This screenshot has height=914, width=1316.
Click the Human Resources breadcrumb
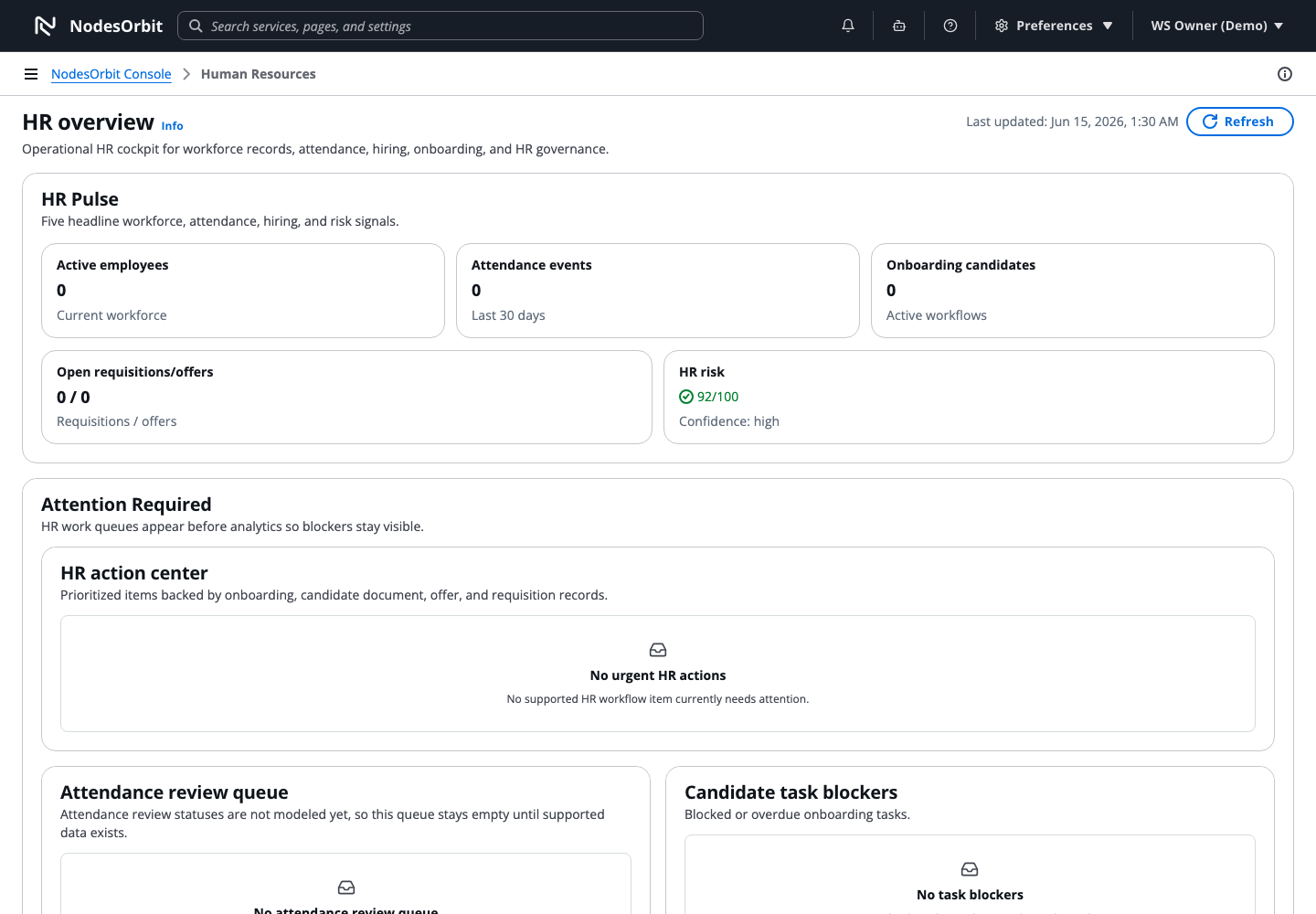click(259, 74)
